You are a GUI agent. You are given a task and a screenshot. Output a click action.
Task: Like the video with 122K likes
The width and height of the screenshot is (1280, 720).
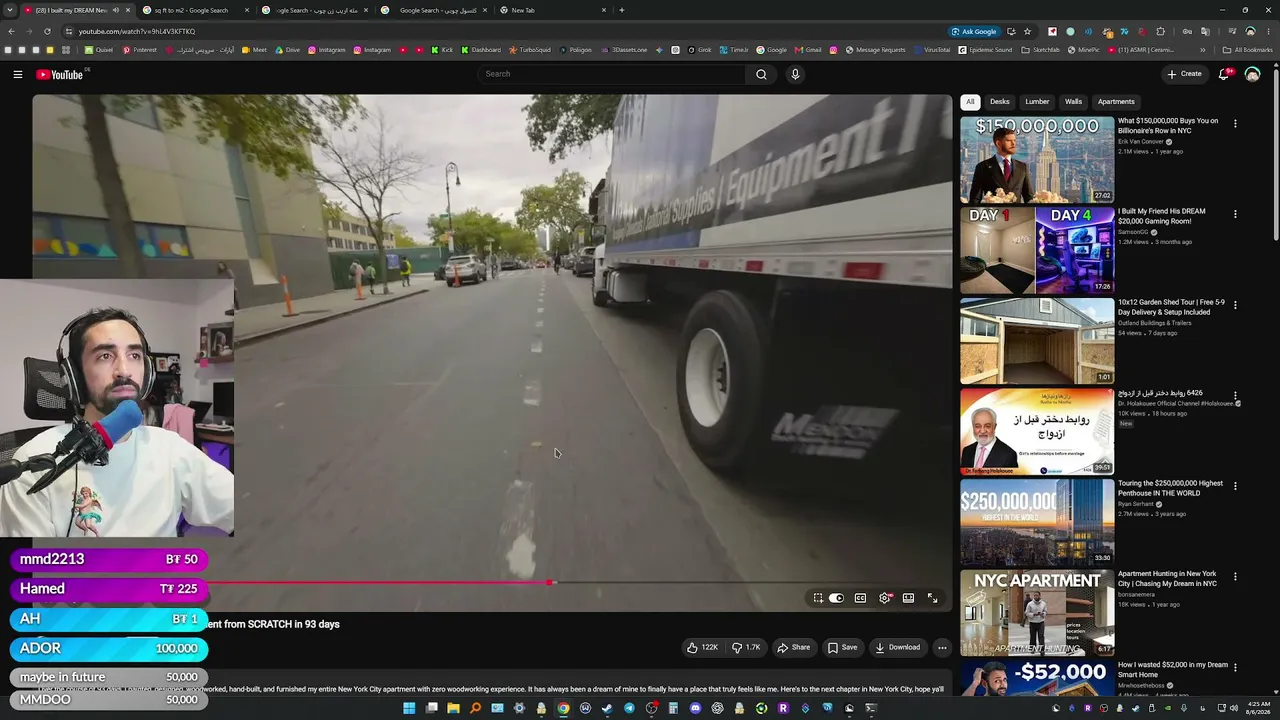coord(702,647)
